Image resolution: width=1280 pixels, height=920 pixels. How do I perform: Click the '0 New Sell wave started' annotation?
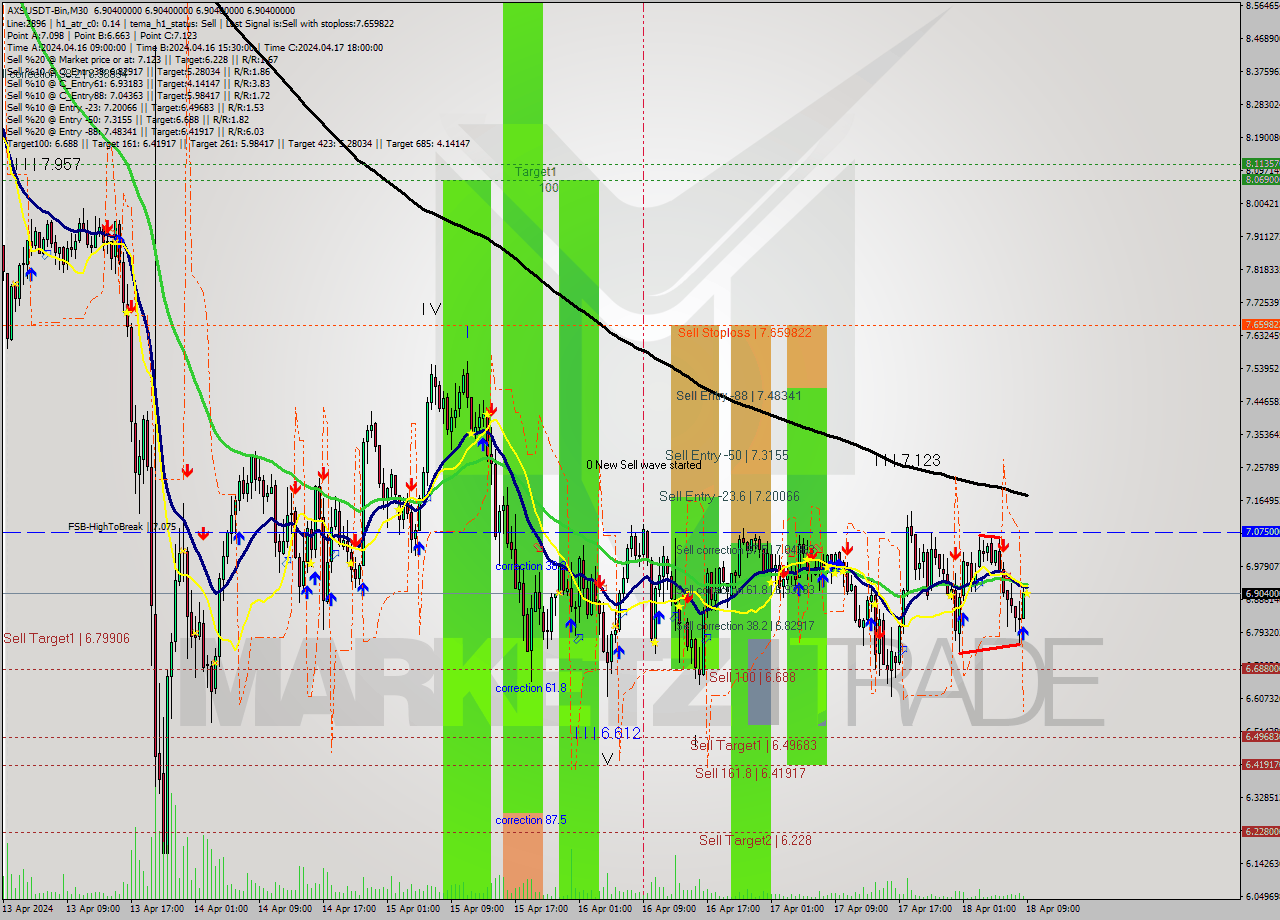643,465
